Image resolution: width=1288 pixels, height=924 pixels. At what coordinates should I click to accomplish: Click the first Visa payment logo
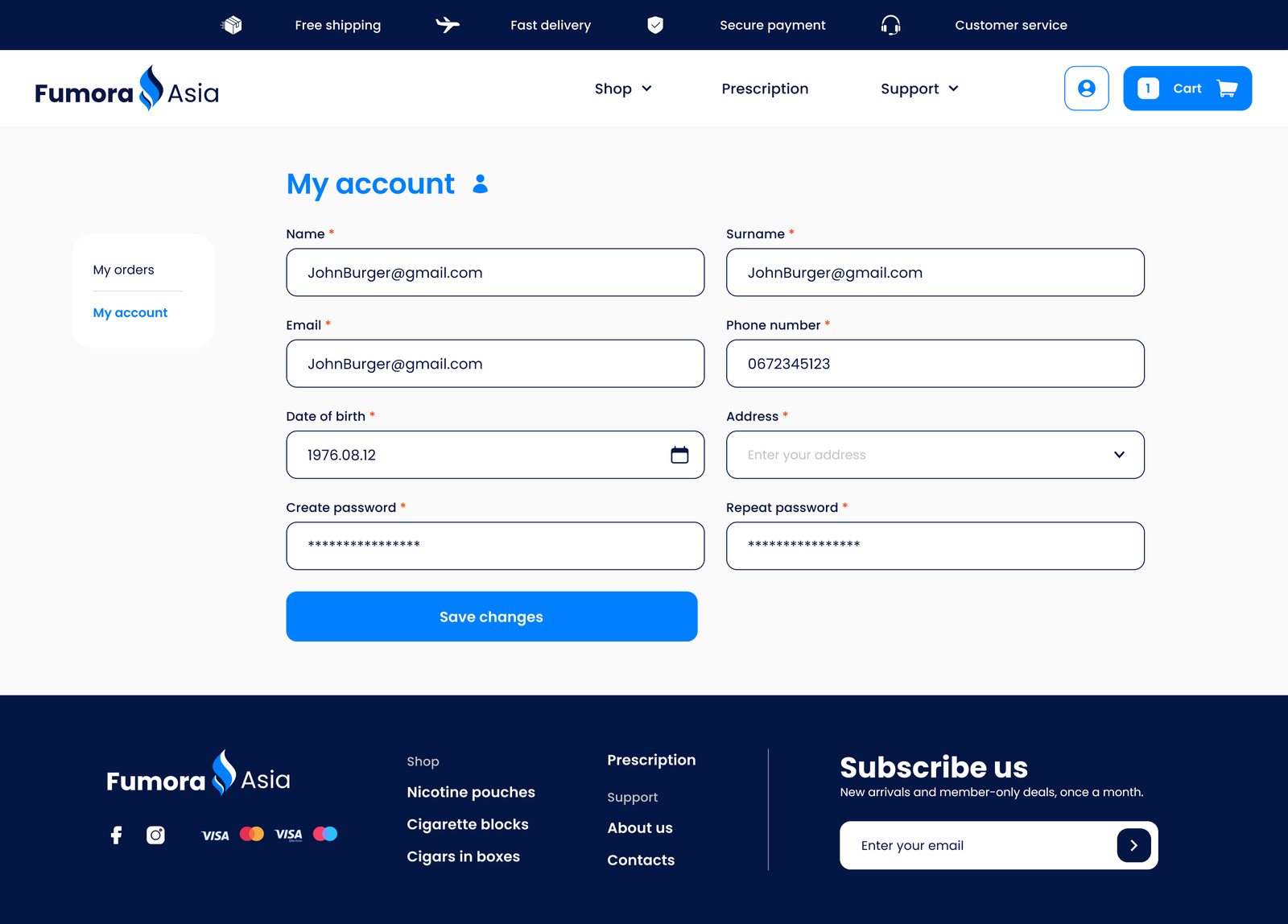(x=215, y=835)
